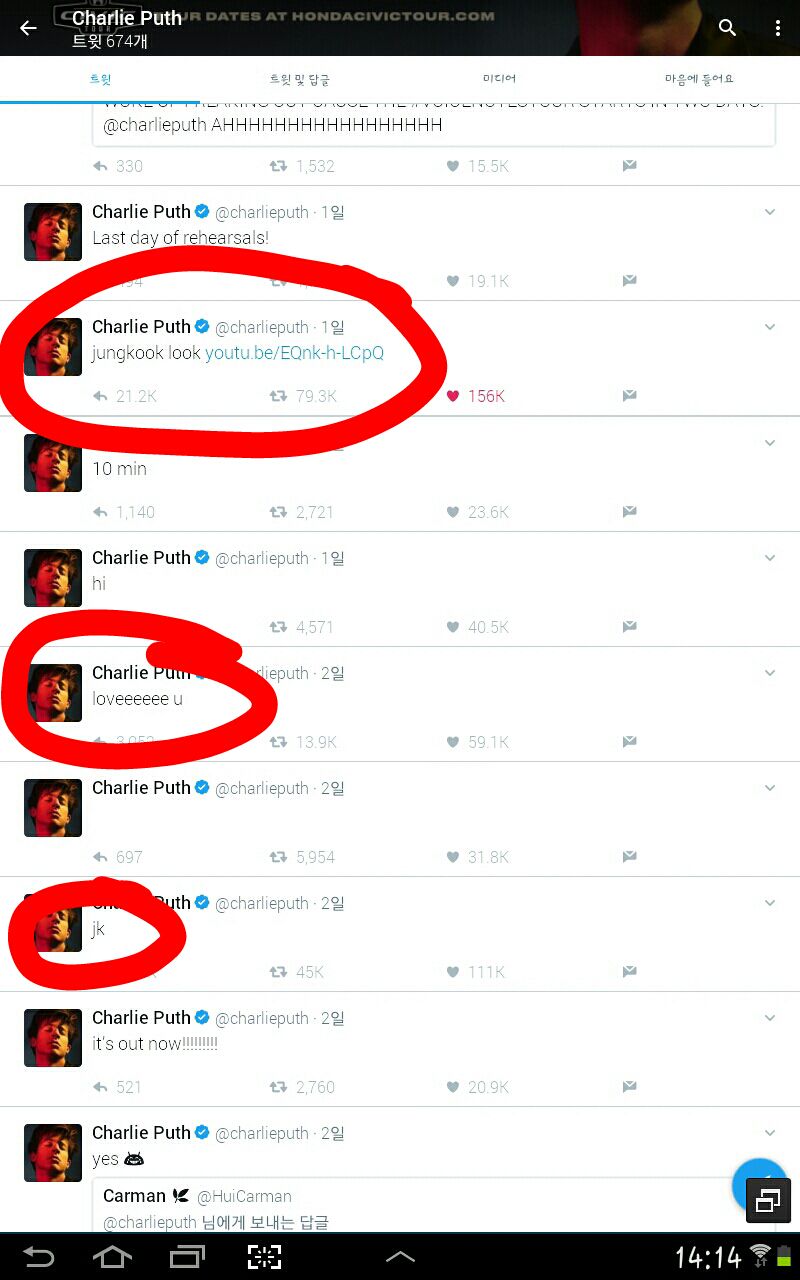Open search with magnifier icon
Image resolution: width=800 pixels, height=1280 pixels.
[x=728, y=28]
